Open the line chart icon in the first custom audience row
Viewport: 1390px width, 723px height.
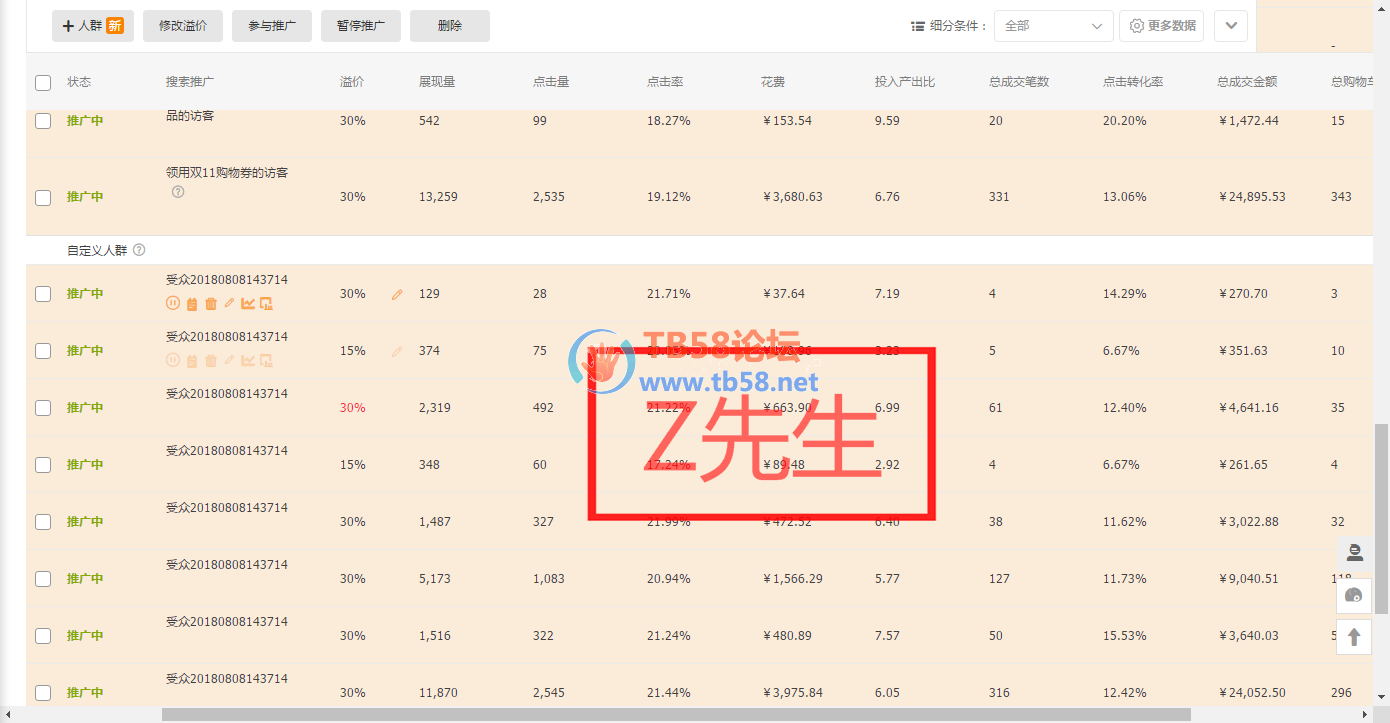(247, 304)
